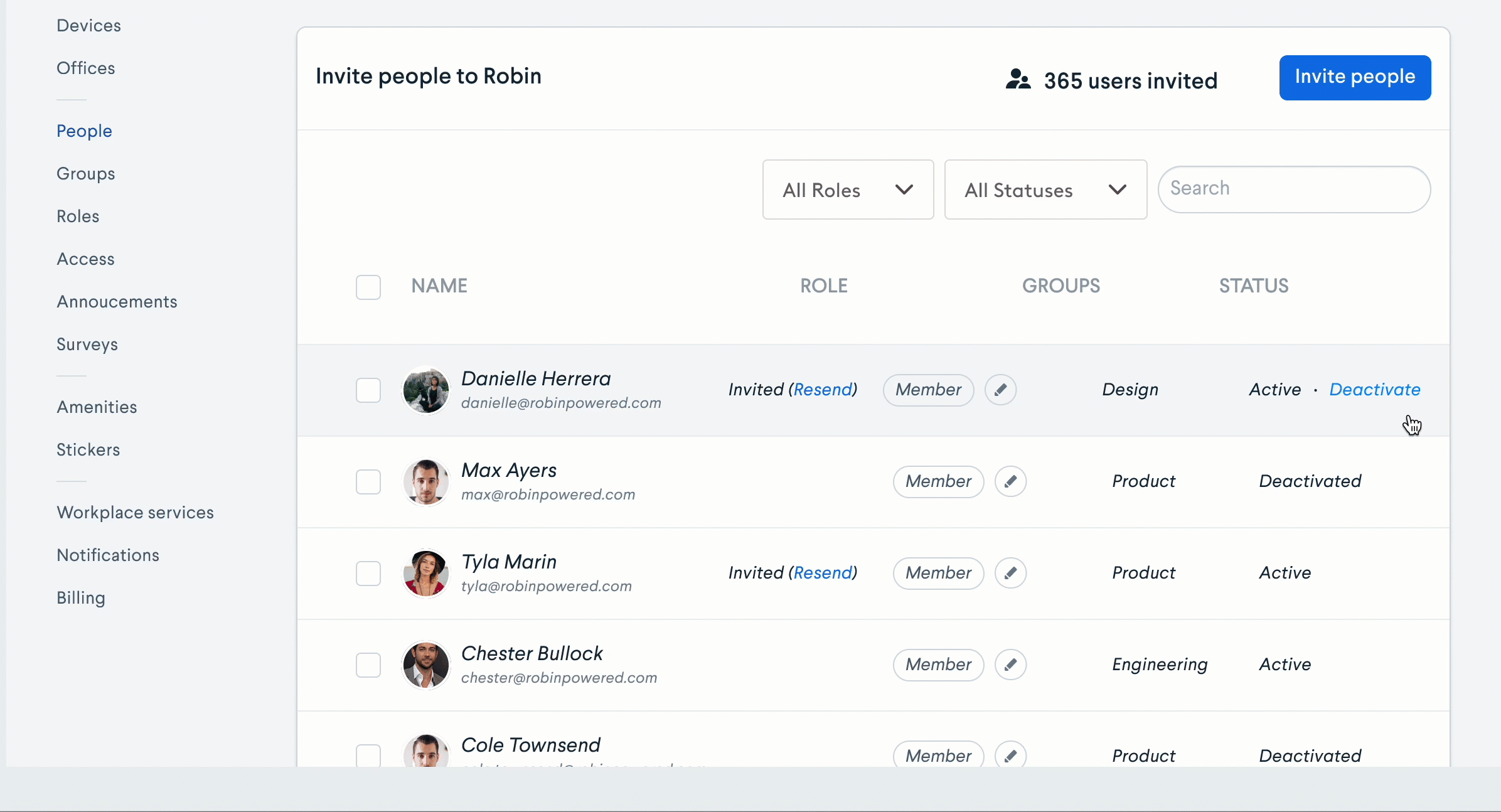
Task: Click danielle@robinpowered.com email text
Action: coord(561,403)
